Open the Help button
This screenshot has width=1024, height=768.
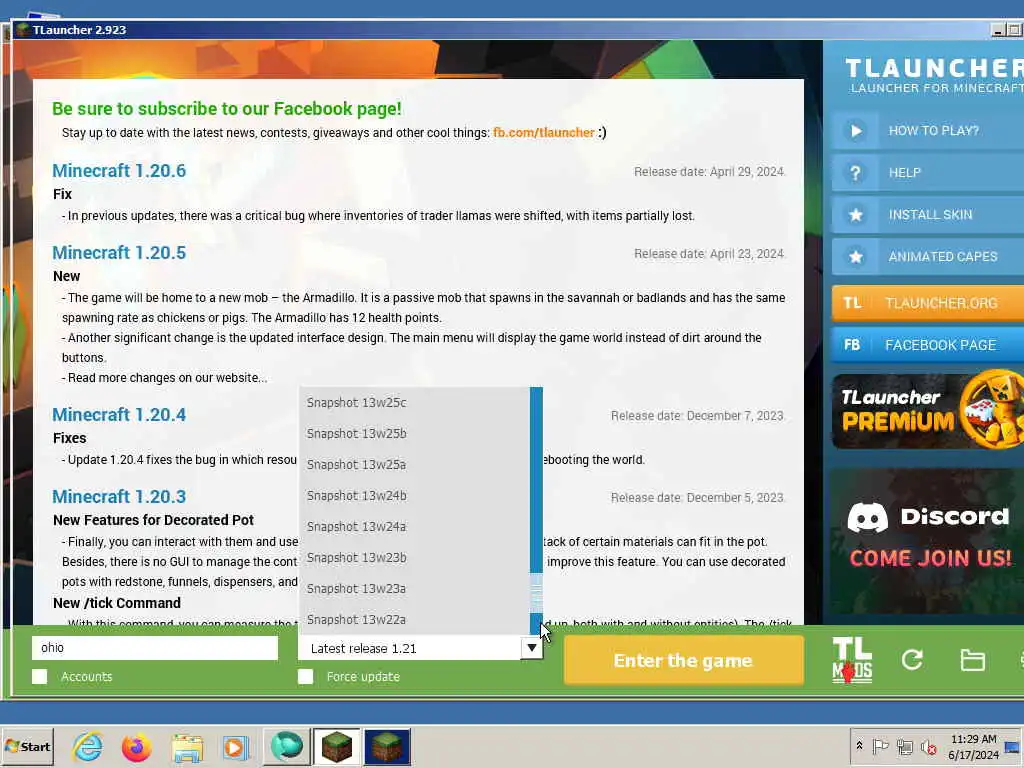(928, 172)
